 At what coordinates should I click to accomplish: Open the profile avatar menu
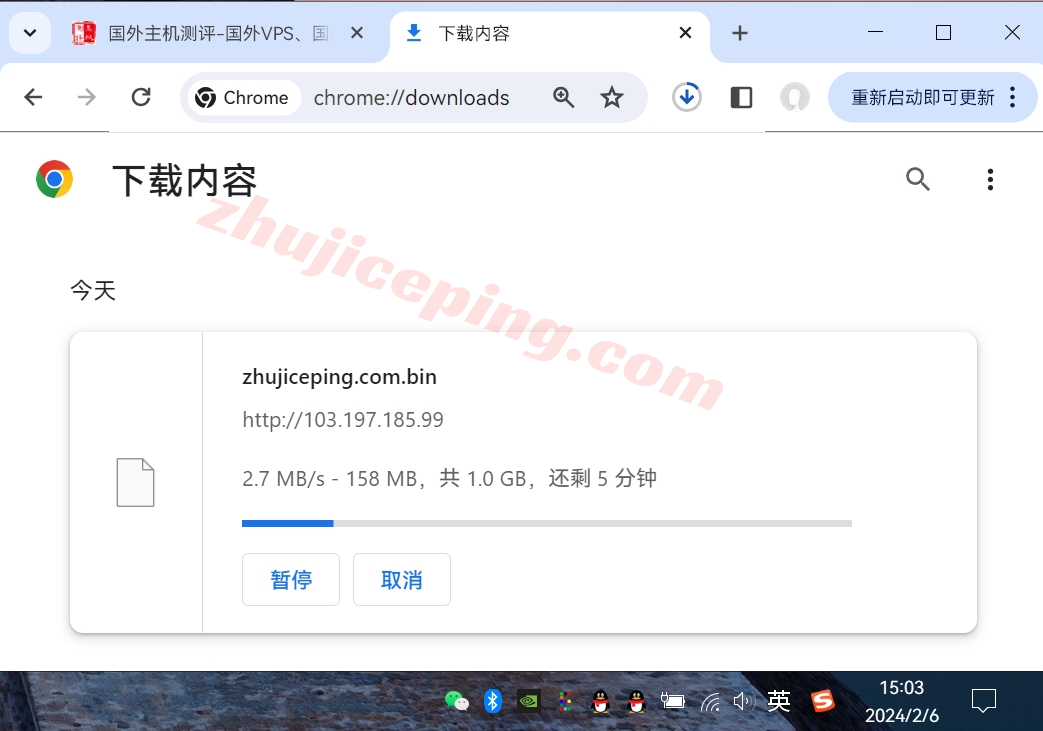tap(794, 98)
